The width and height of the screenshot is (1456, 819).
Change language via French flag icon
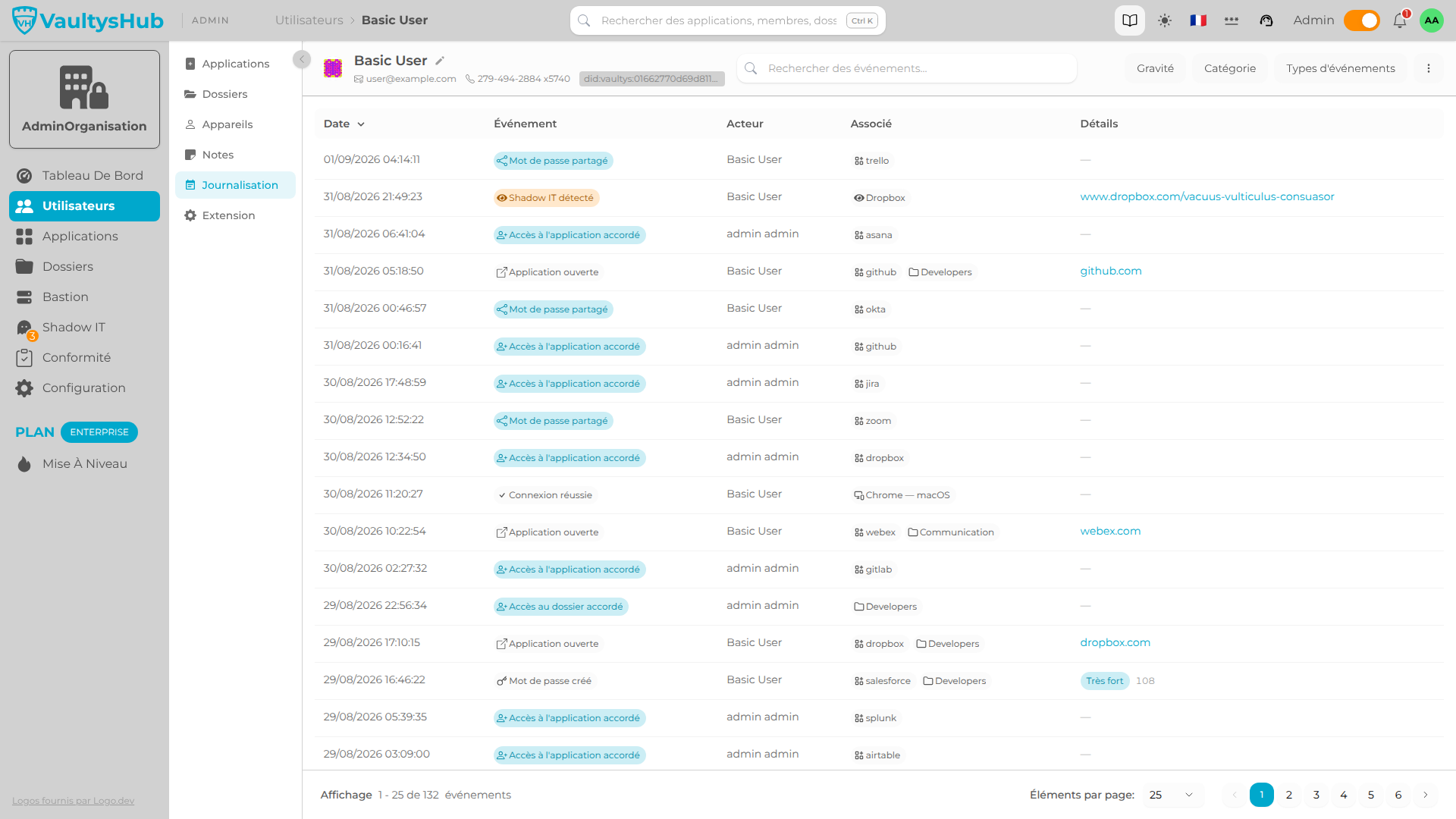[1198, 20]
